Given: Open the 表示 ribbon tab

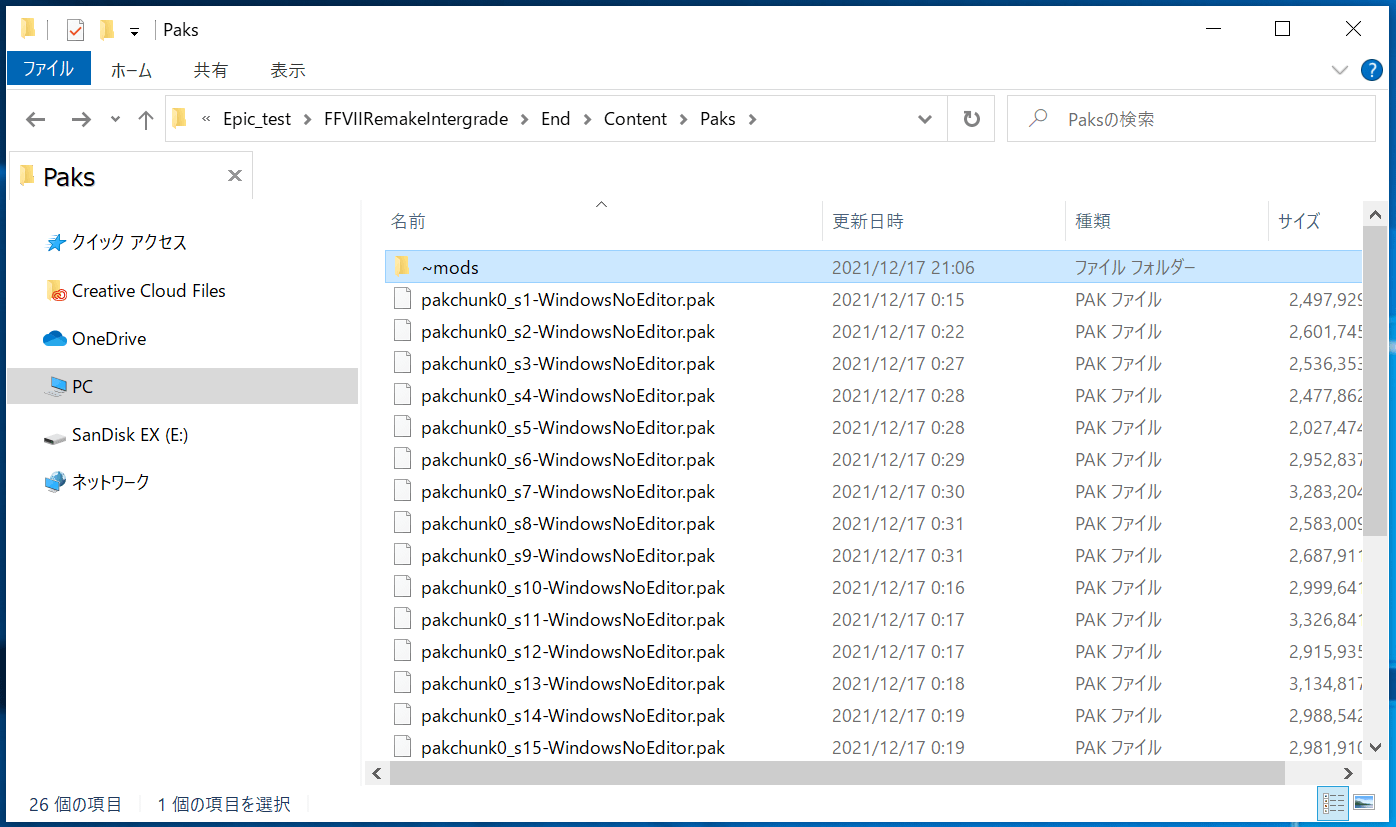Looking at the screenshot, I should click(x=287, y=70).
